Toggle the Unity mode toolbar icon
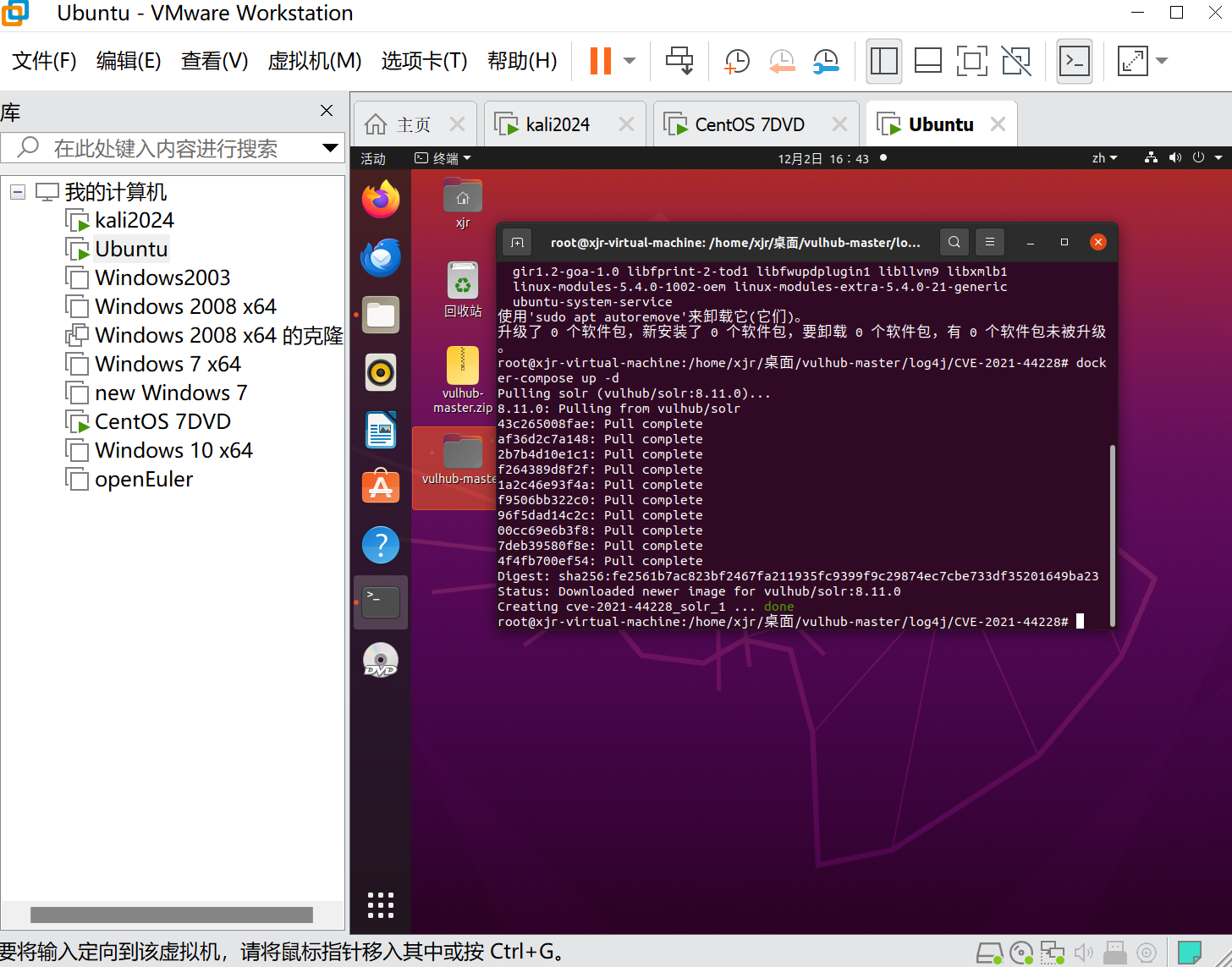Screen dimensions: 1232x967 [1016, 60]
